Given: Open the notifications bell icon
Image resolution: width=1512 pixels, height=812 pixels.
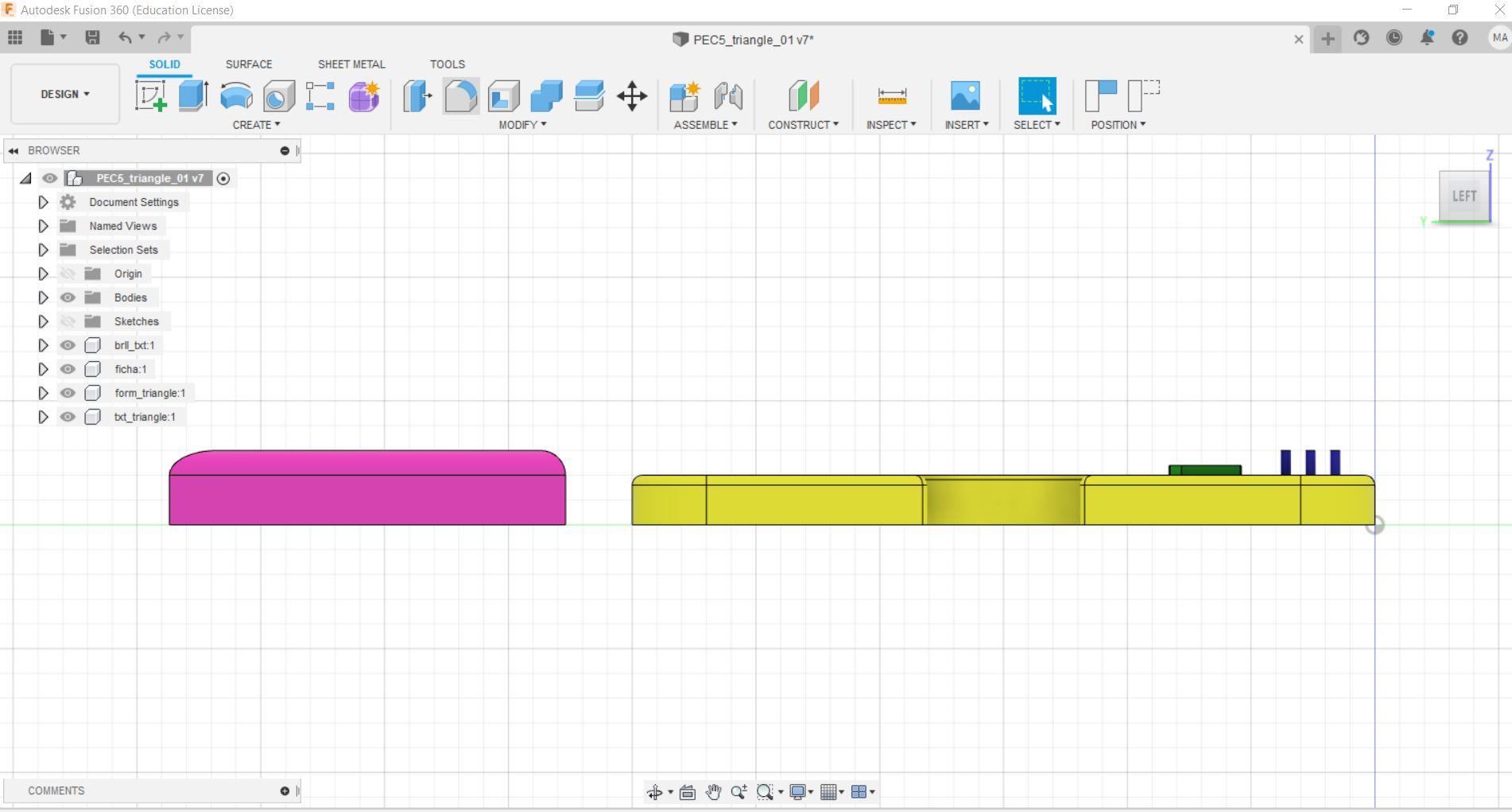Looking at the screenshot, I should click(1427, 37).
